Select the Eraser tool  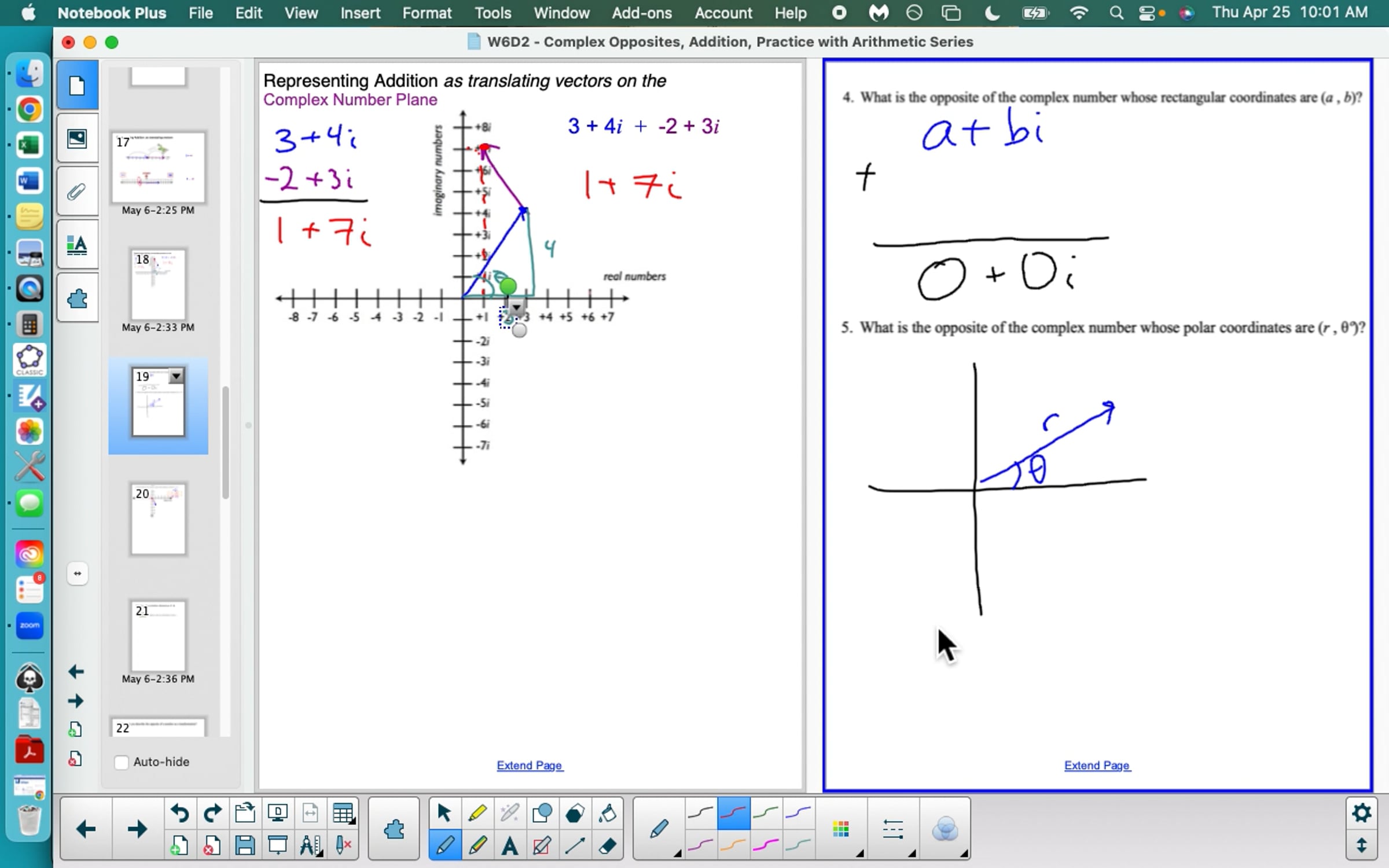[607, 846]
